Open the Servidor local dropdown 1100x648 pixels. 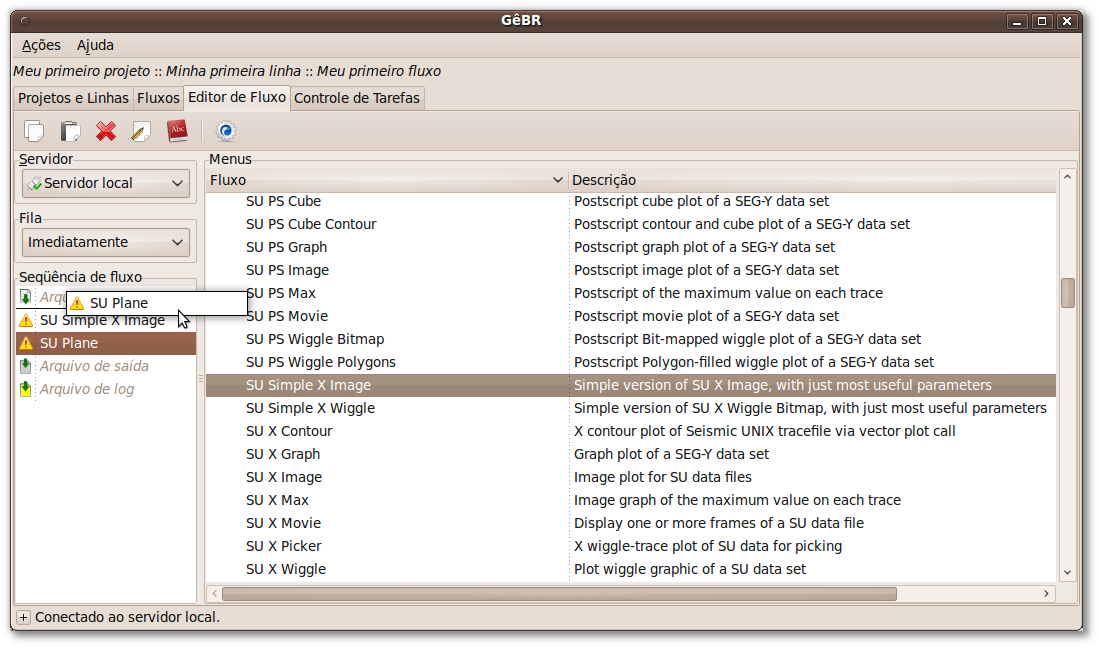(x=106, y=183)
